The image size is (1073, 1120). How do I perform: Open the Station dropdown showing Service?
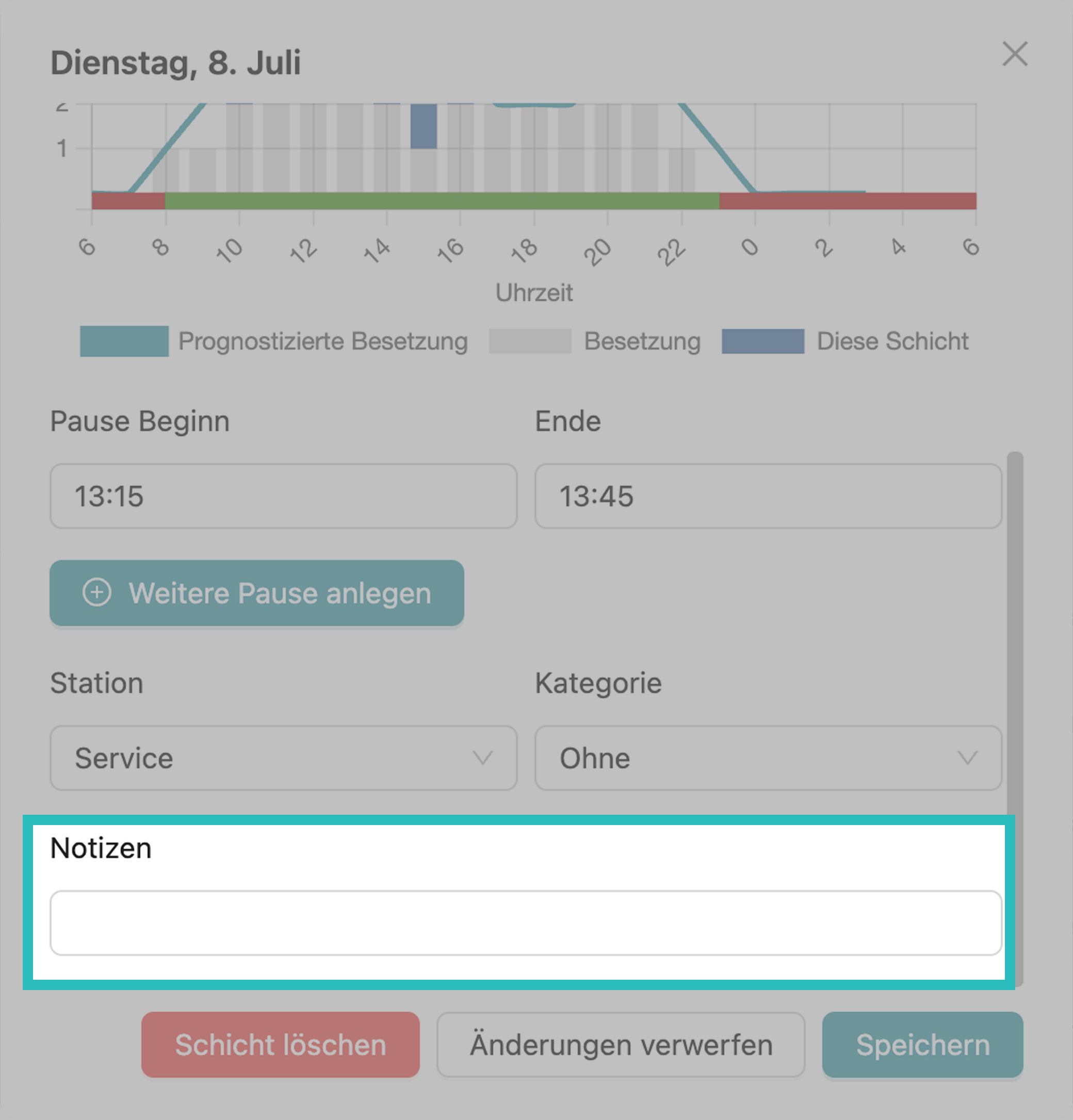283,757
